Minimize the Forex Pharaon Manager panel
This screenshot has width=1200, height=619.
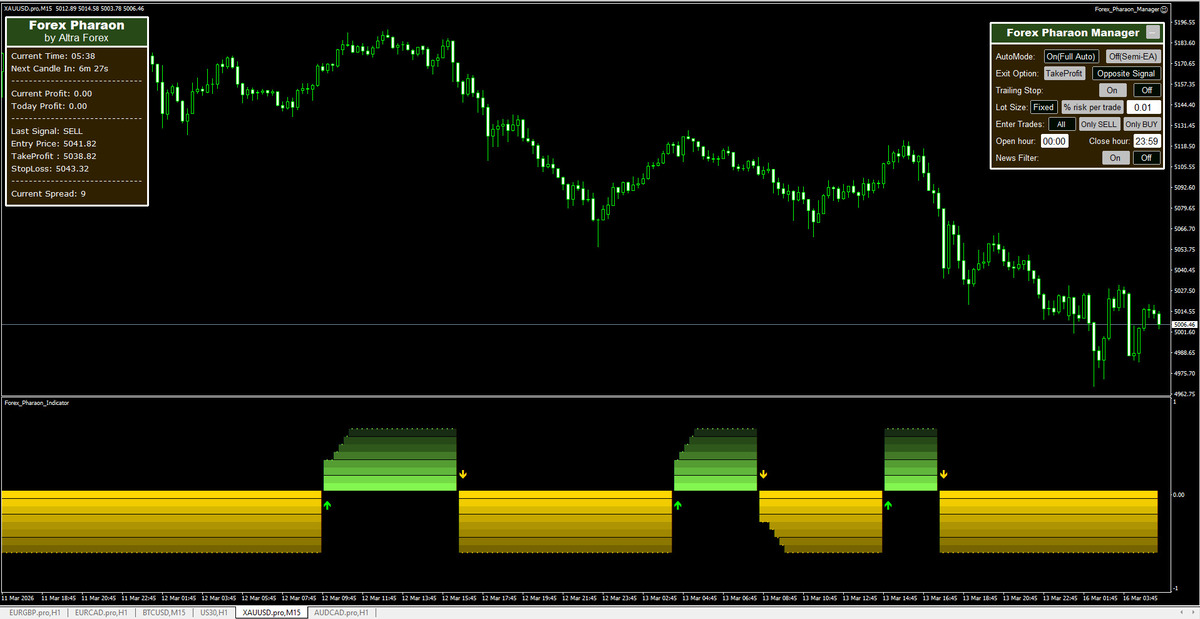coord(1153,33)
